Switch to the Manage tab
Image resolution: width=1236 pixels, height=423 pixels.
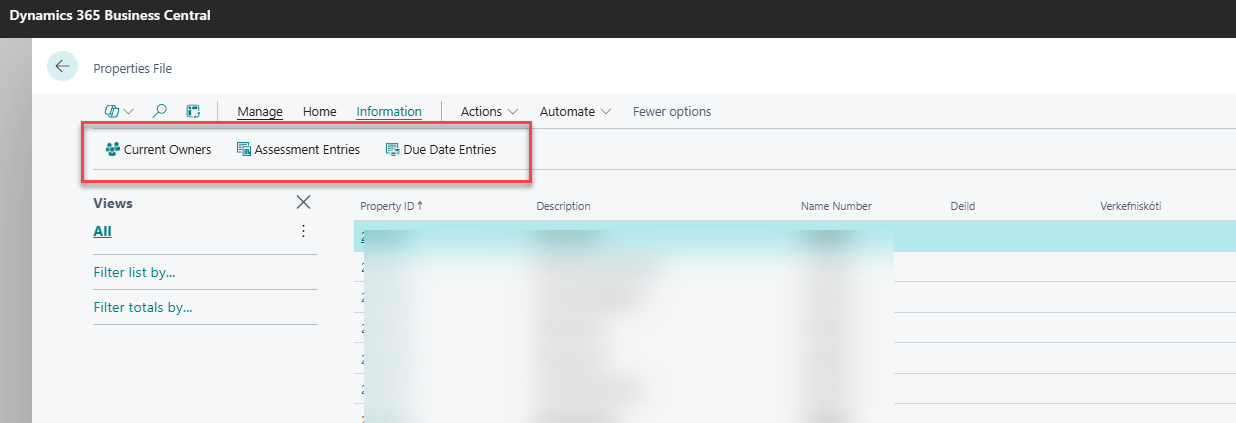point(260,111)
